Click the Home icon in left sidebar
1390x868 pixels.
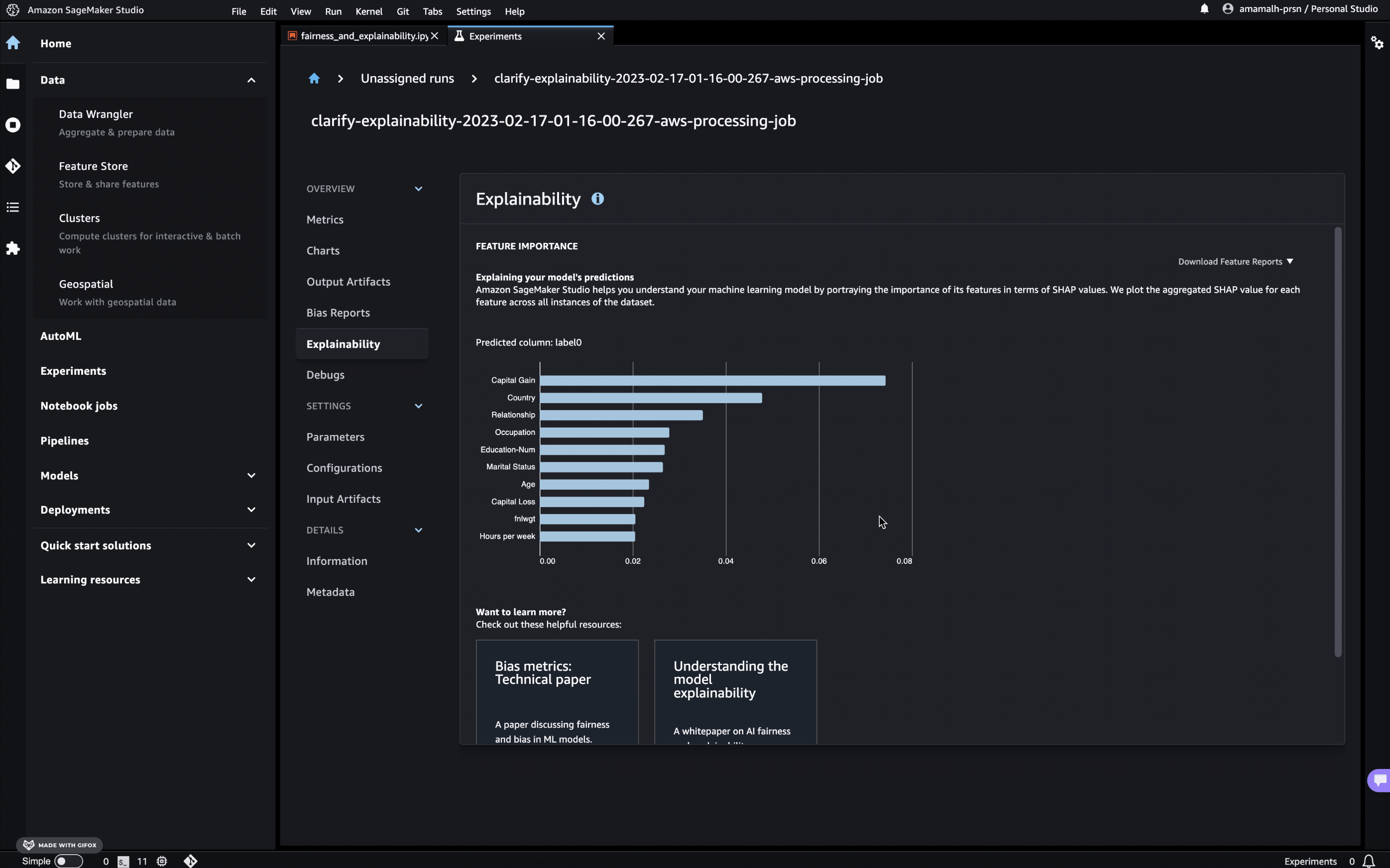12,43
